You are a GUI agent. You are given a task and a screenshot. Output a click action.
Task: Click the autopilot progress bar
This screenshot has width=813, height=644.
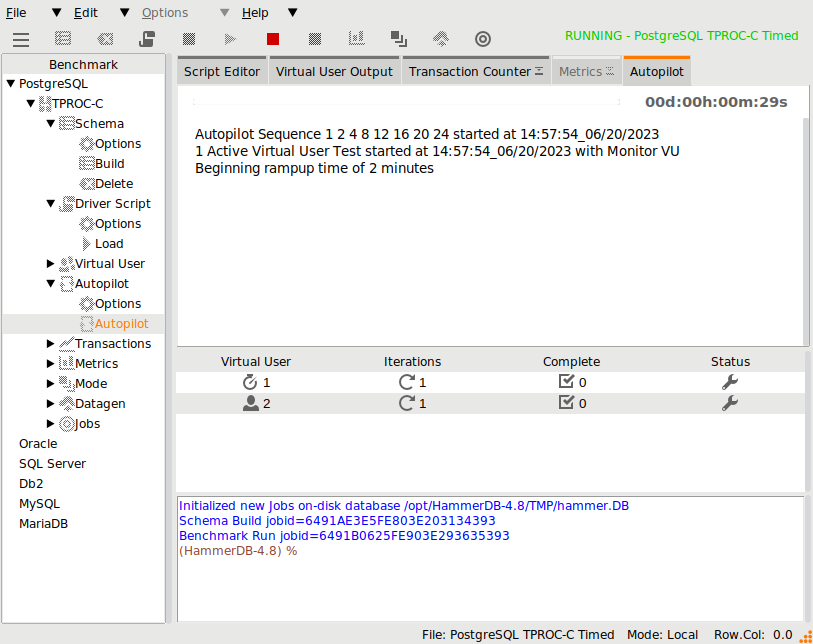click(x=406, y=102)
